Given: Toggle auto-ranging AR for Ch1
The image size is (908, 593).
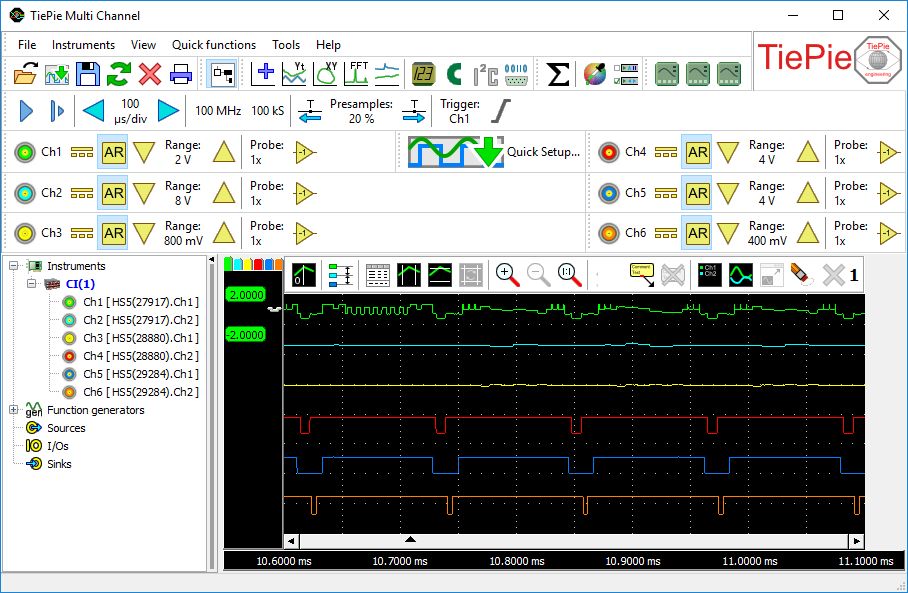Looking at the screenshot, I should [x=113, y=152].
